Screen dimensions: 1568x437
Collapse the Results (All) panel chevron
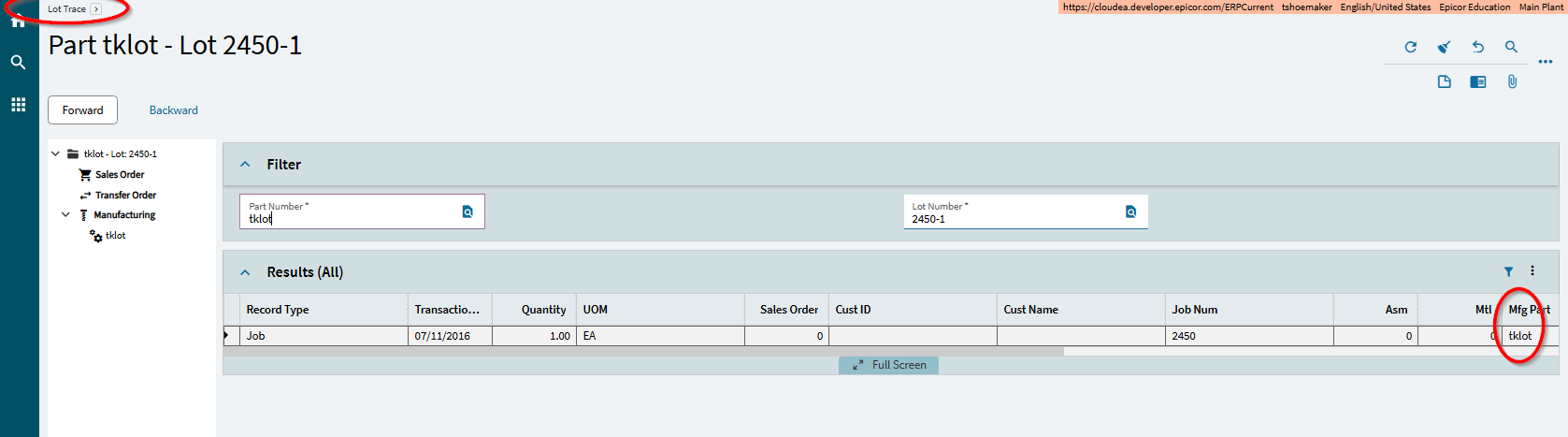pos(245,272)
